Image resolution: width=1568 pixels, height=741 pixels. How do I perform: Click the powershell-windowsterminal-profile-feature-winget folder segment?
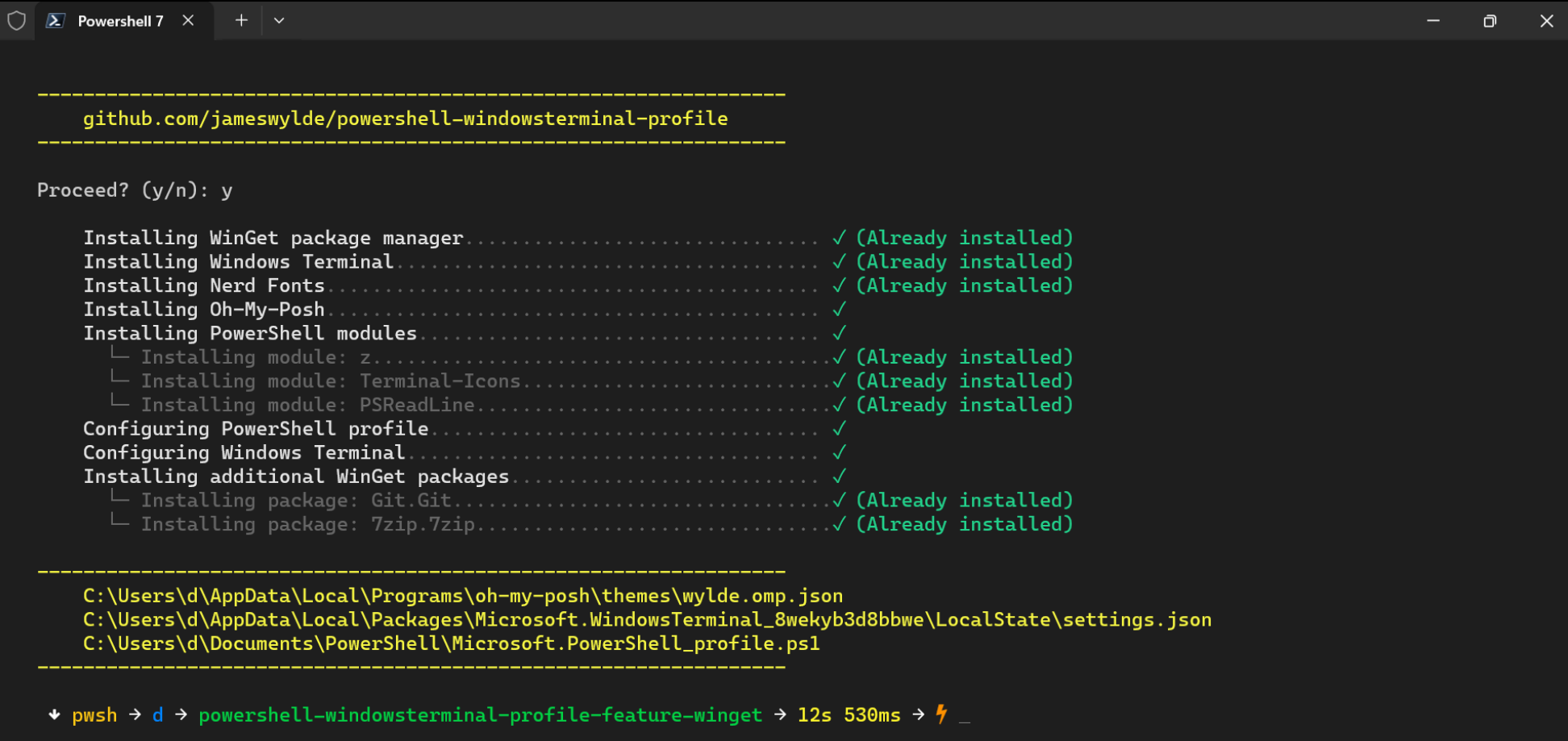coord(480,715)
